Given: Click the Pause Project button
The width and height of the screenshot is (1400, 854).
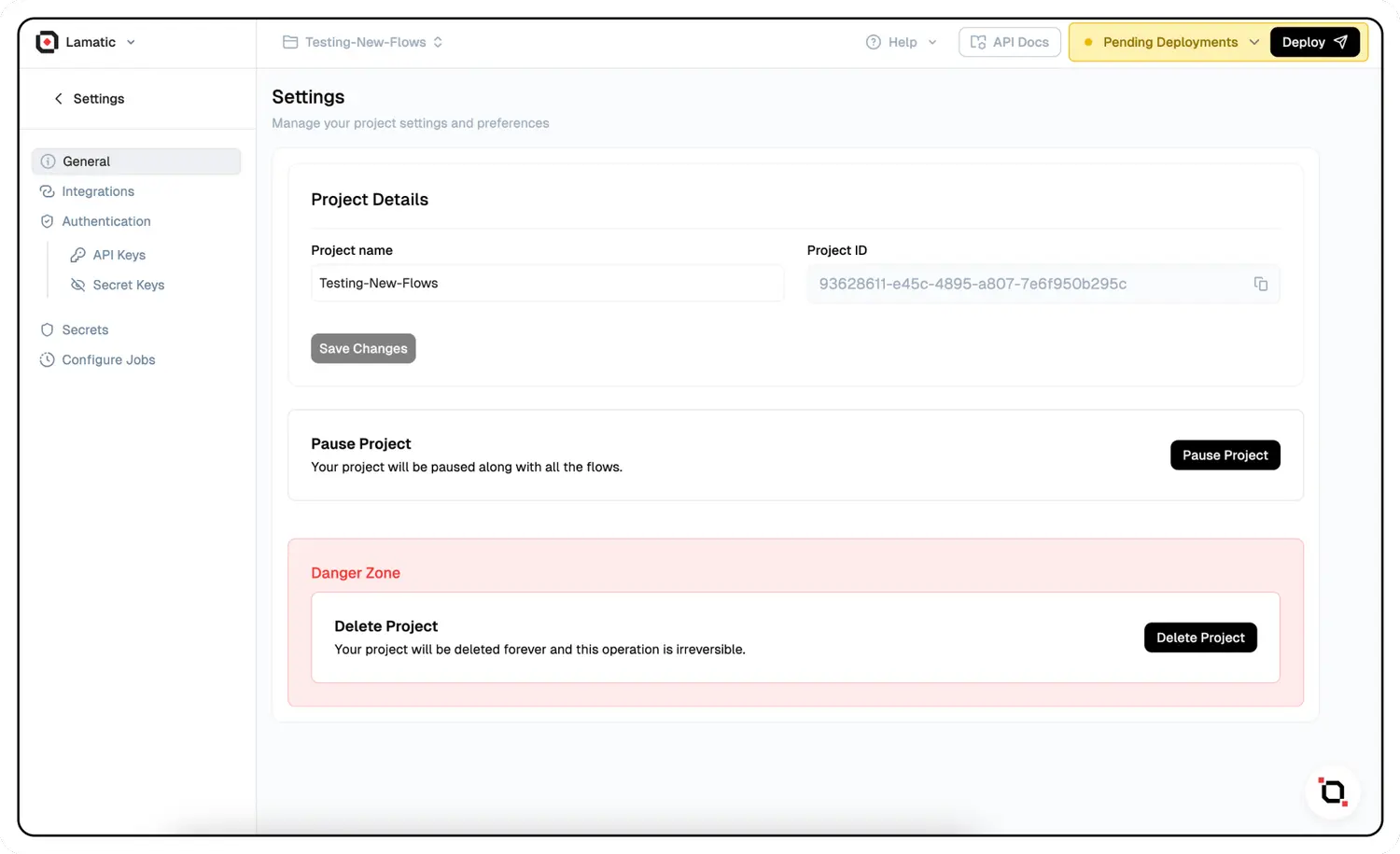Looking at the screenshot, I should coord(1225,455).
